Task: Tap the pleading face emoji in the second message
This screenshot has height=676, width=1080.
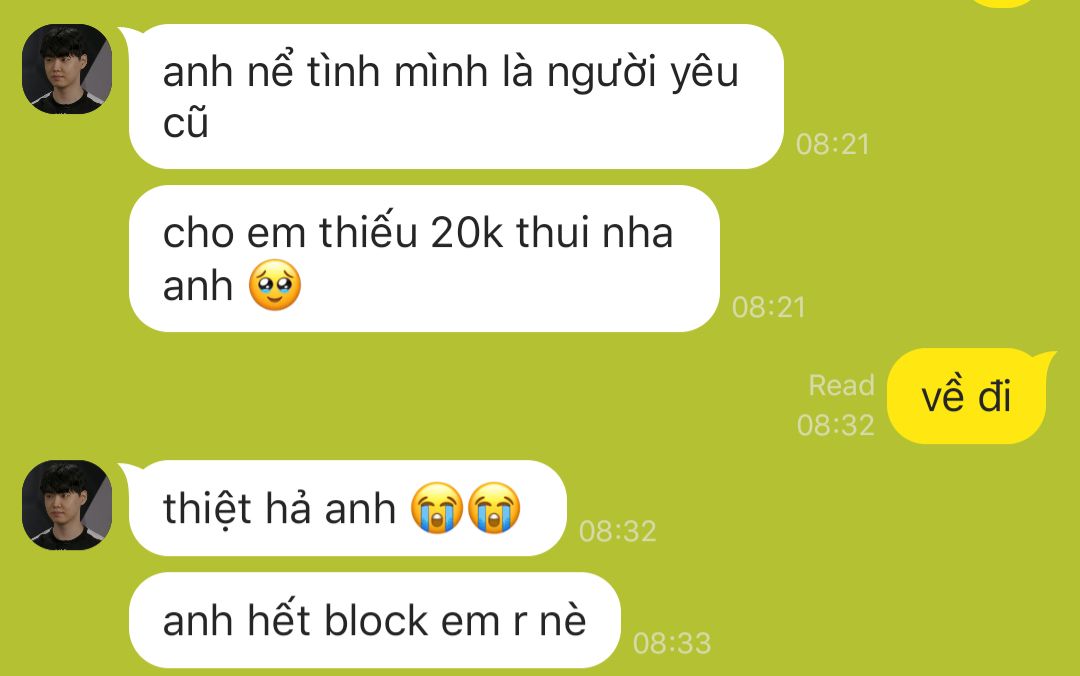Action: [x=275, y=285]
